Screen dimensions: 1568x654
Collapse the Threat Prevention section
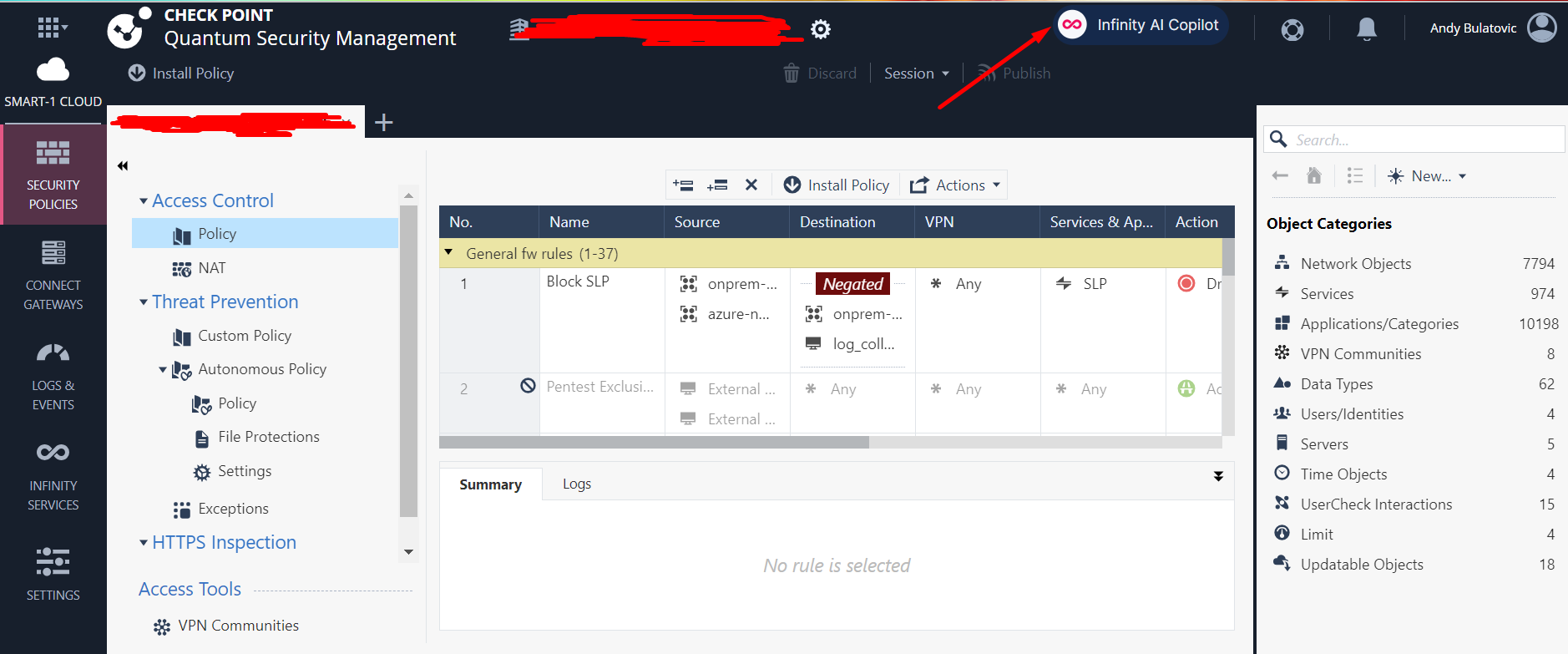[144, 302]
